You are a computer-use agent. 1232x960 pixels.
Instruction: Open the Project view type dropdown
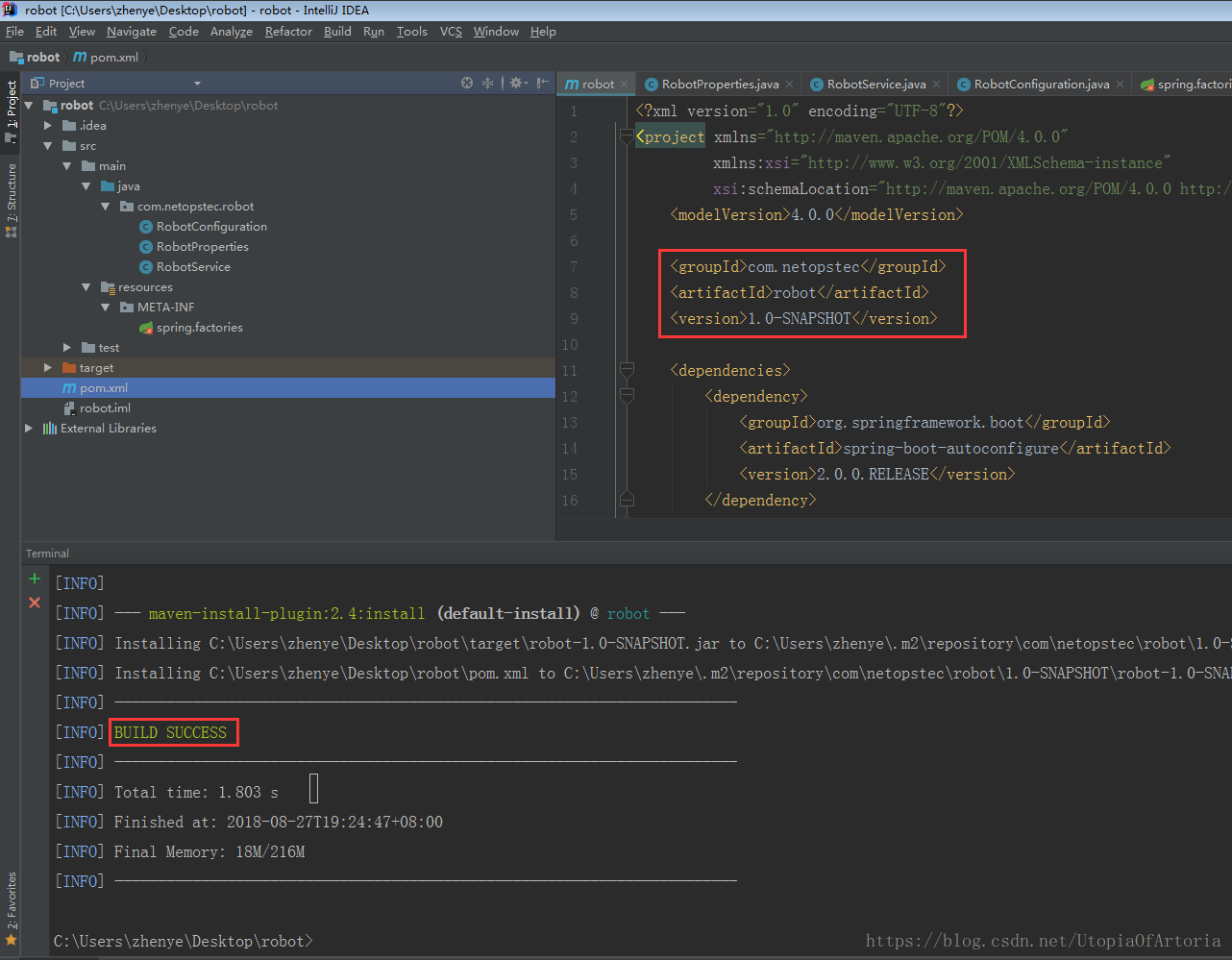tap(197, 84)
